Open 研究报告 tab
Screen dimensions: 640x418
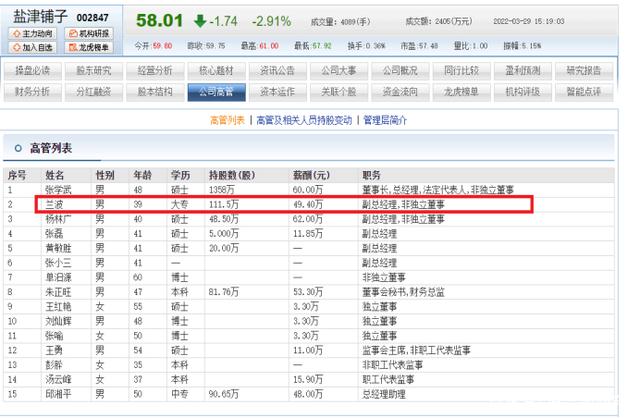[x=584, y=71]
